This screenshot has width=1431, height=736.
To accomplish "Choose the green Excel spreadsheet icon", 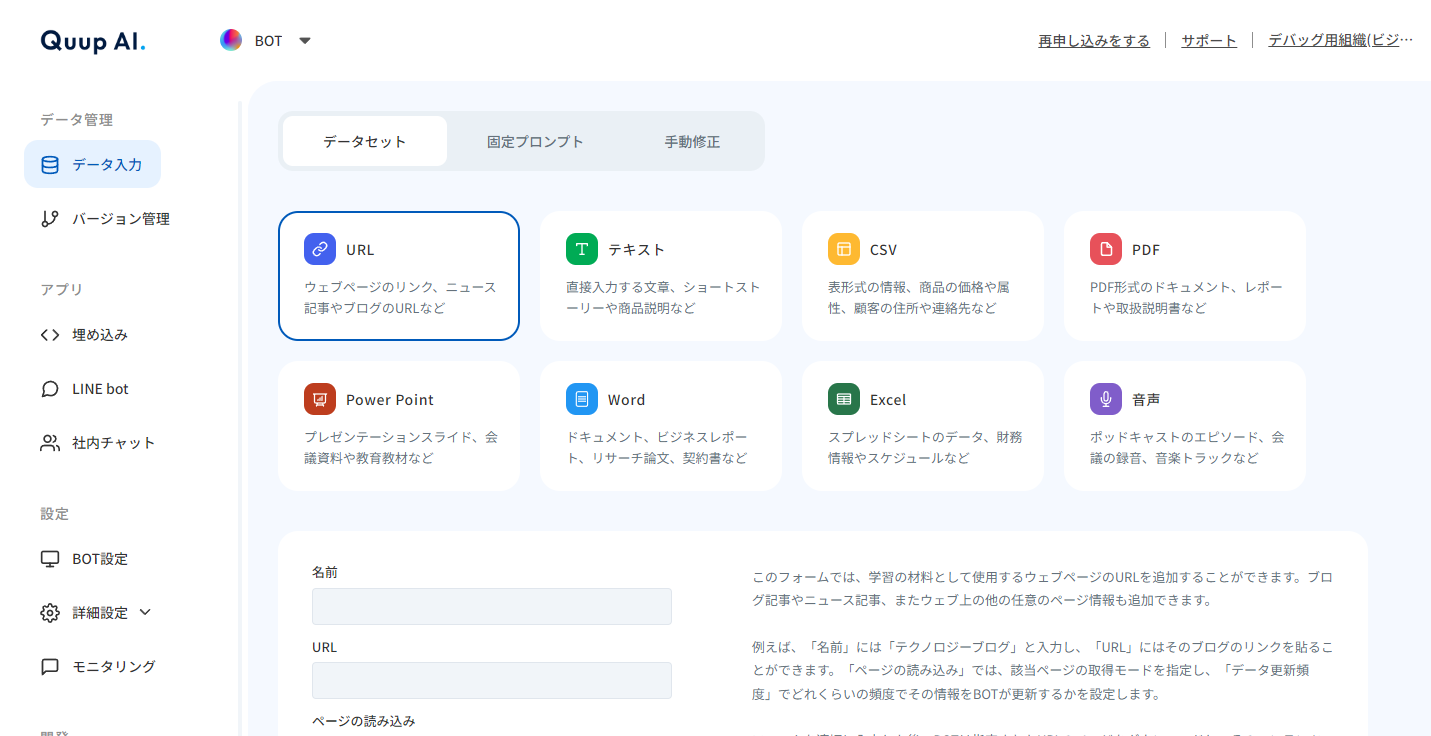I will pos(844,399).
